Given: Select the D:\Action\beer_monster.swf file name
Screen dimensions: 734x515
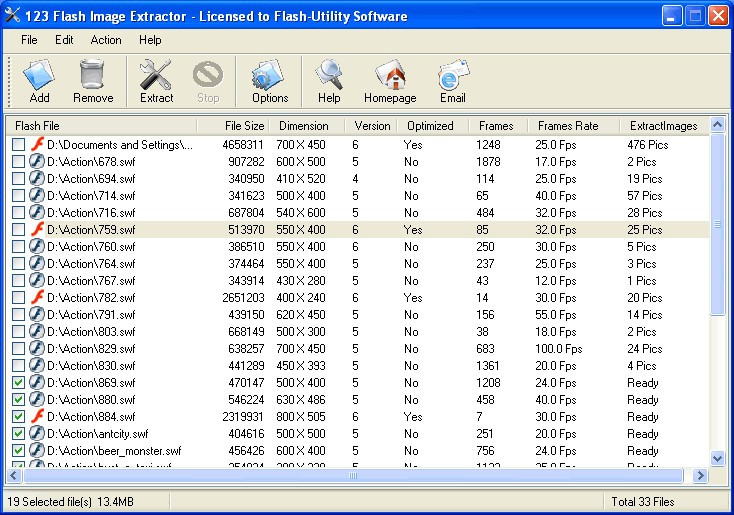Looking at the screenshot, I should 114,451.
